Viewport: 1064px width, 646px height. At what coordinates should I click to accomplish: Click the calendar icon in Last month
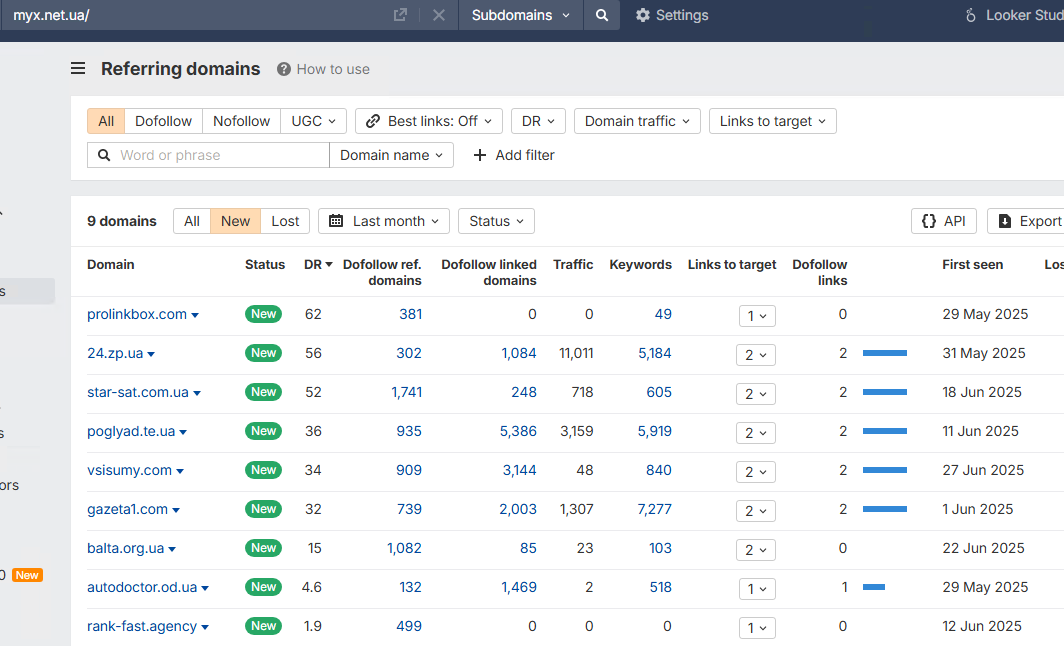pos(336,221)
